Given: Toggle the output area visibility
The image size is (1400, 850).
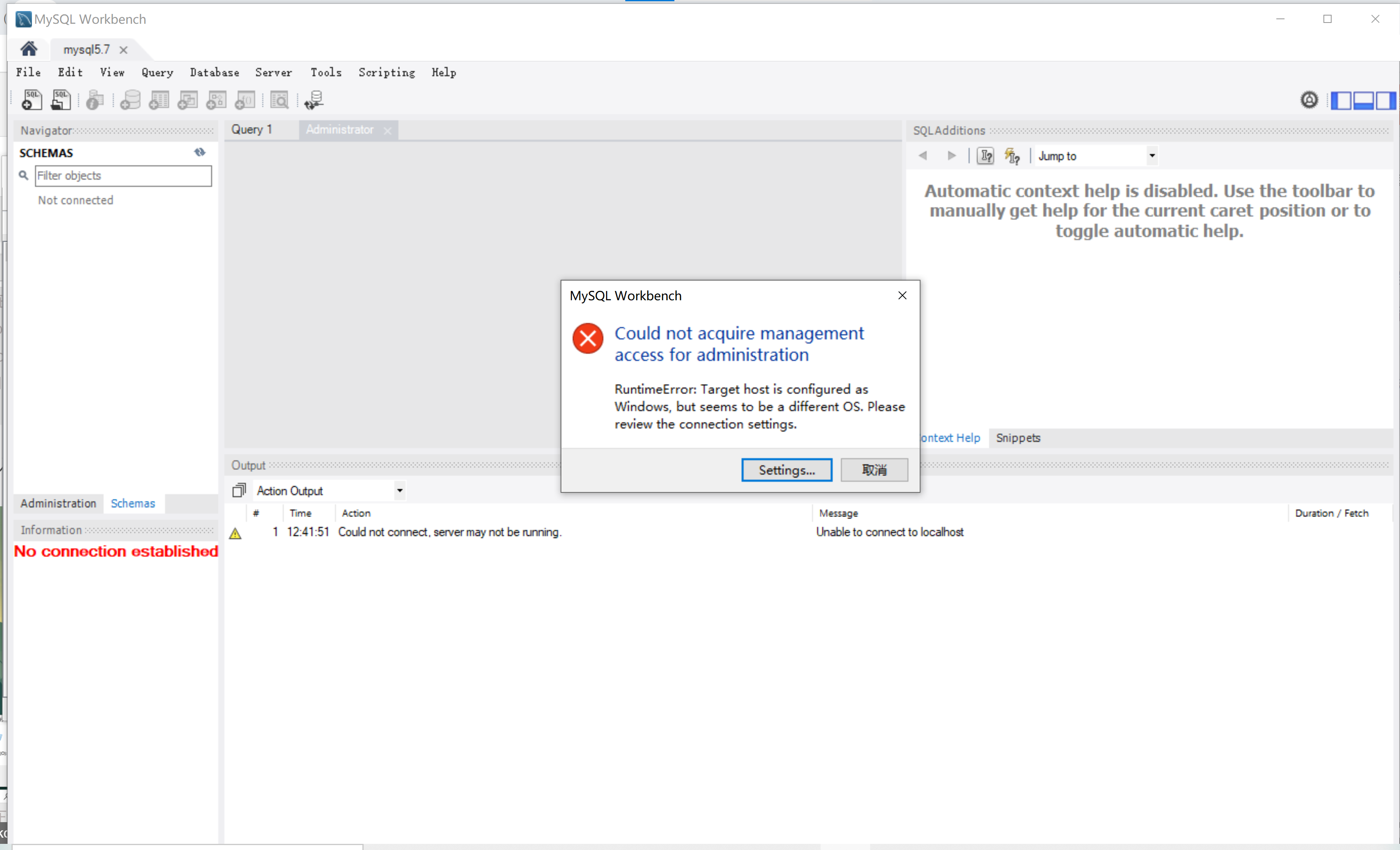Looking at the screenshot, I should [x=1363, y=100].
